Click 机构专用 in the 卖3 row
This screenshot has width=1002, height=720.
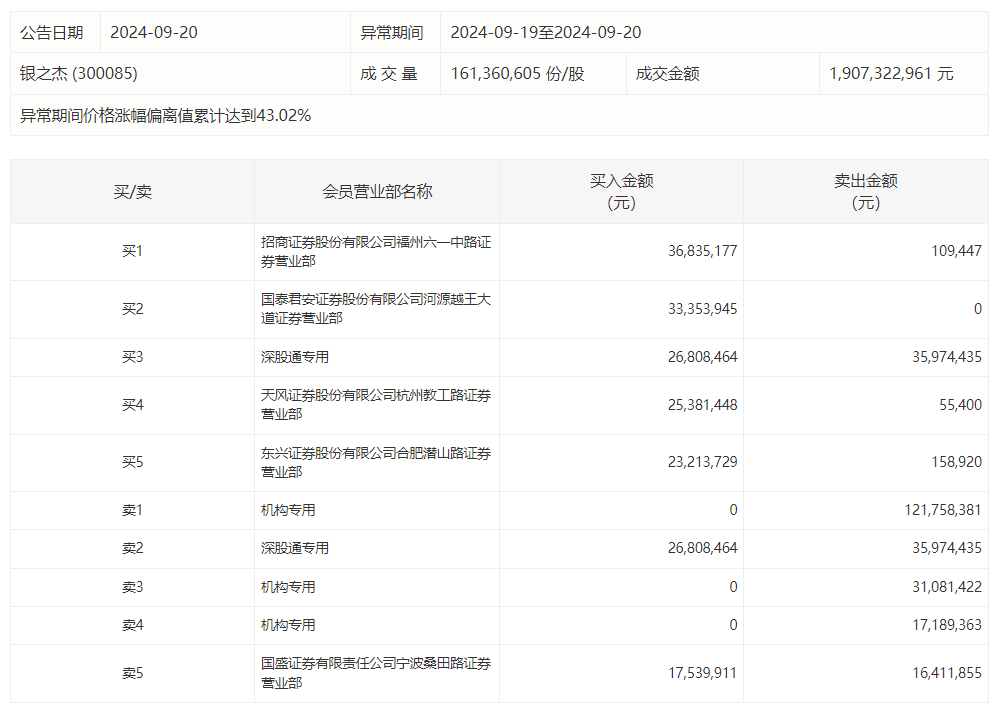(x=288, y=587)
